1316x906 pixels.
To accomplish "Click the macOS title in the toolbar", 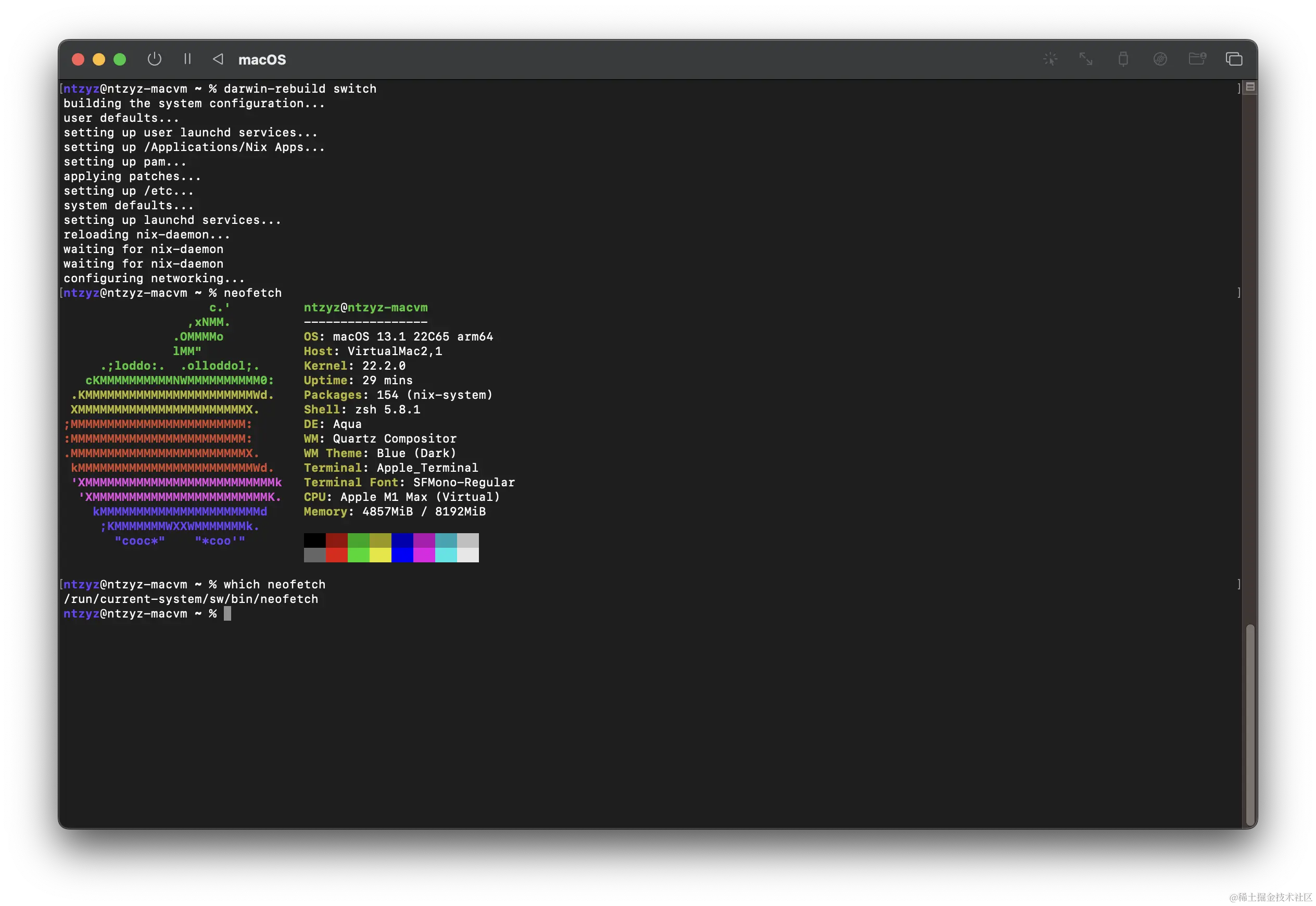I will pos(263,59).
